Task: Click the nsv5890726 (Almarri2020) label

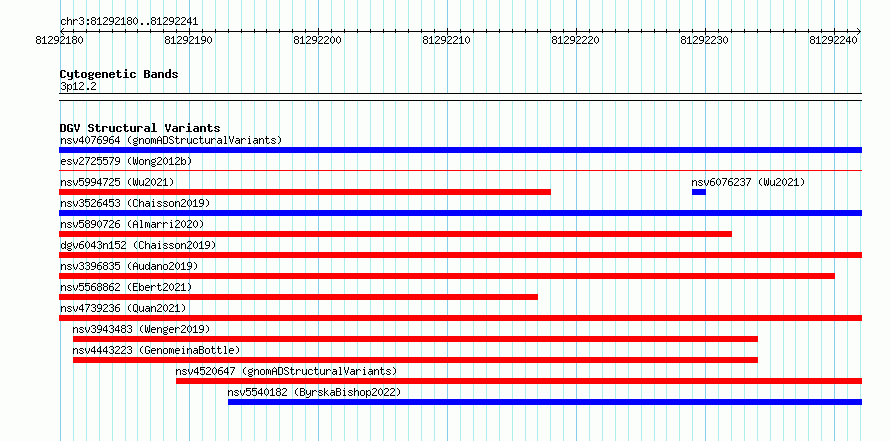Action: coord(132,224)
